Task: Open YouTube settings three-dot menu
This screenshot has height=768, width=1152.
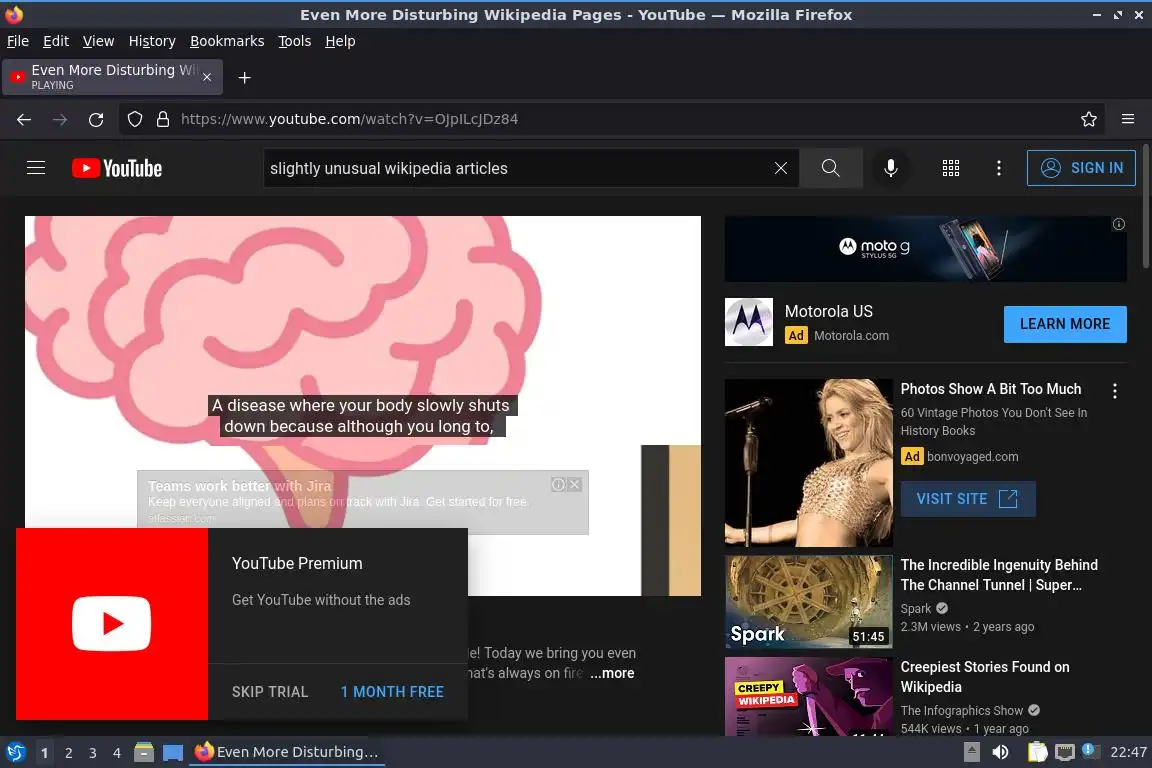Action: click(x=998, y=168)
